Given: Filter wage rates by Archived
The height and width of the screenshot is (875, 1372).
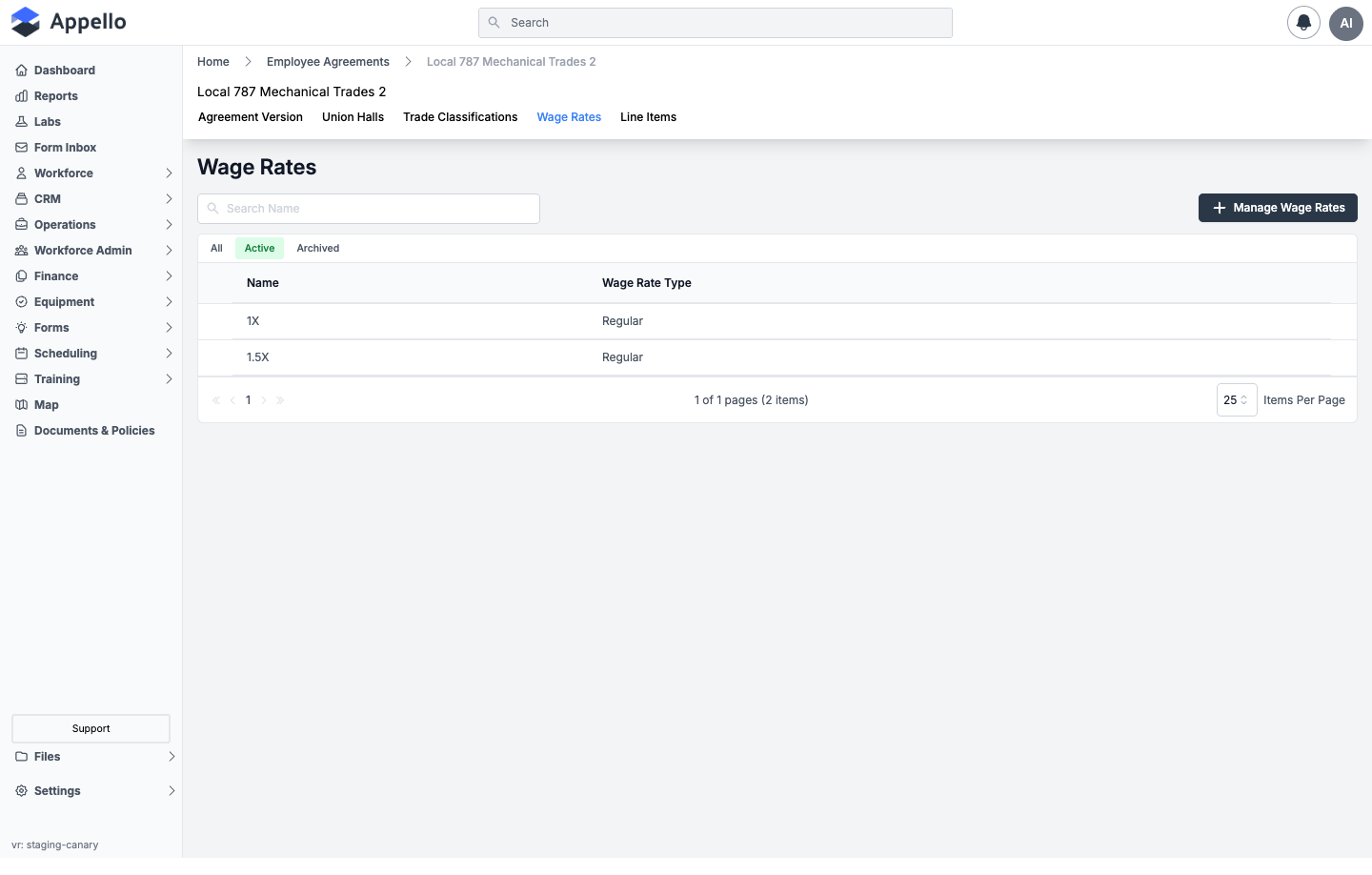Looking at the screenshot, I should click(x=317, y=249).
